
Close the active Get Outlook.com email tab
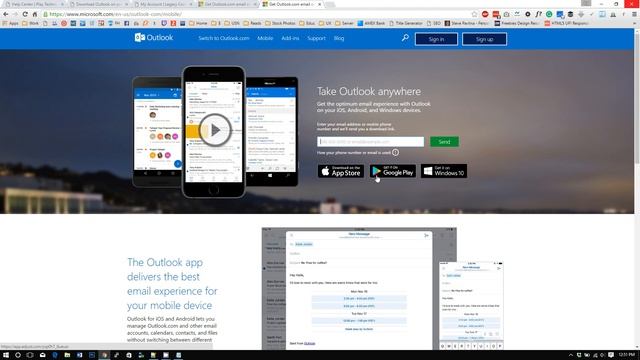click(x=320, y=4)
